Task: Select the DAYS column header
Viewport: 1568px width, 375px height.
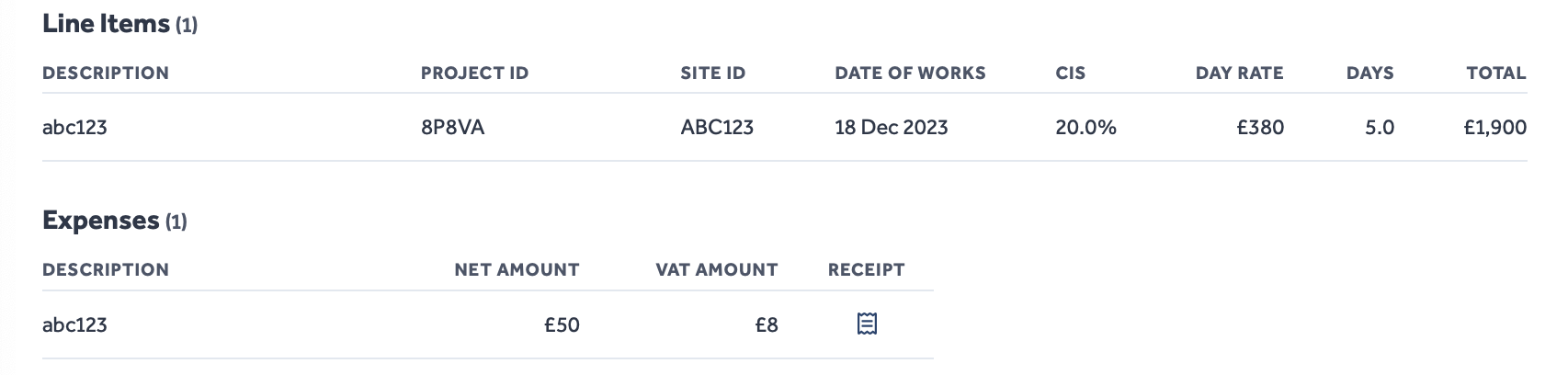Action: tap(1369, 74)
